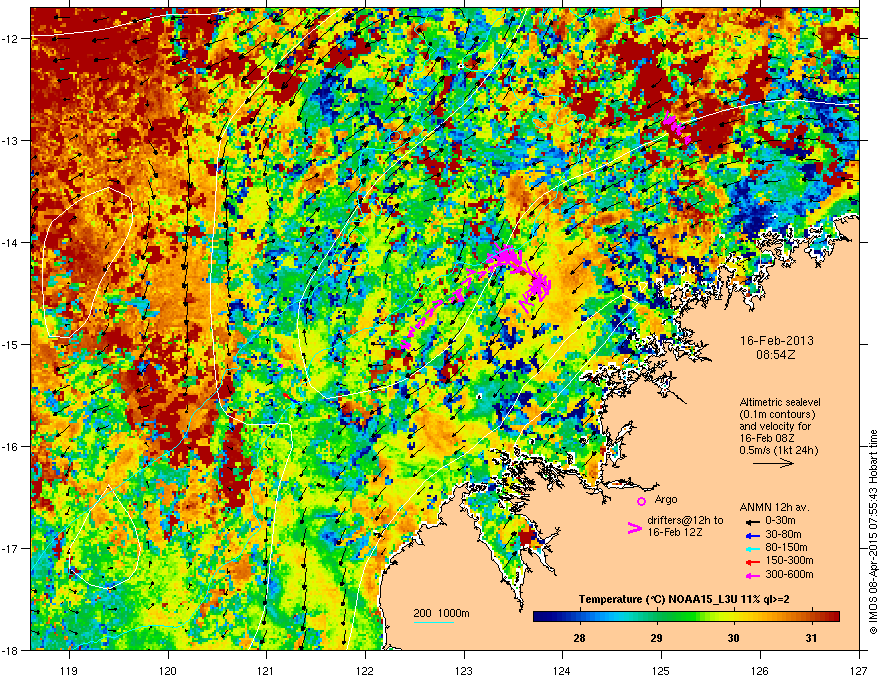Click the Temperature NOAA15_L3U colorbar title
Image resolution: width=880 pixels, height=680 pixels.
pyautogui.click(x=684, y=600)
